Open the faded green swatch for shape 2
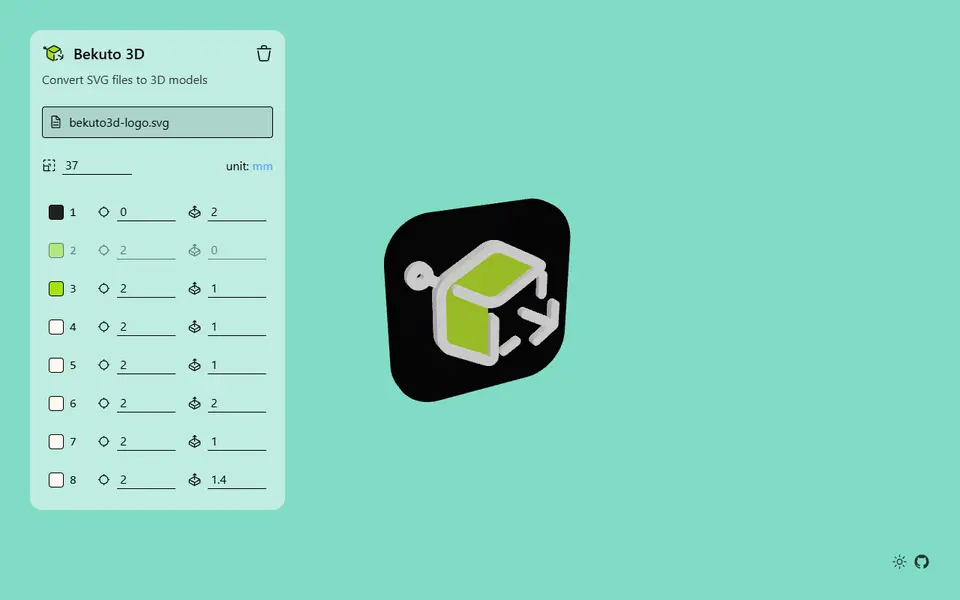960x600 pixels. (x=56, y=250)
